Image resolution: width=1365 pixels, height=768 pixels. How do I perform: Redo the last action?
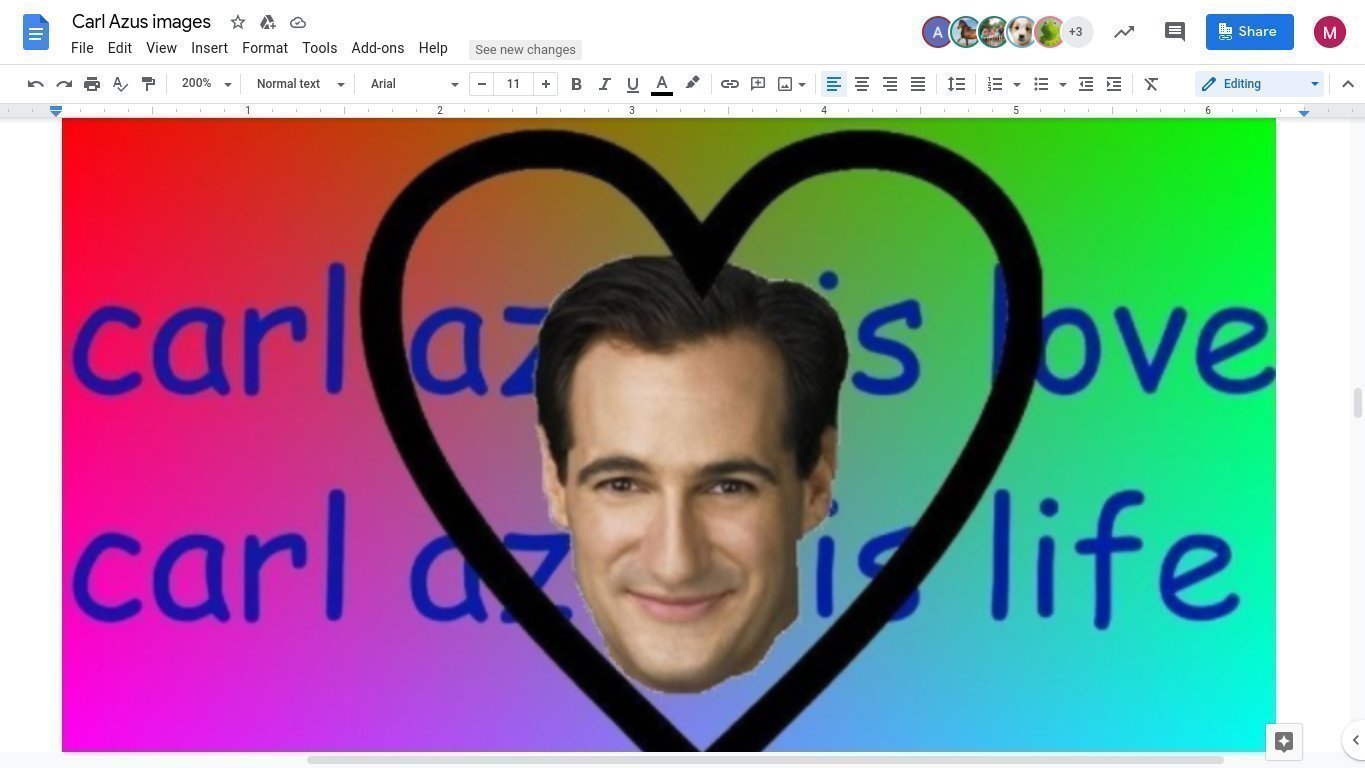64,84
